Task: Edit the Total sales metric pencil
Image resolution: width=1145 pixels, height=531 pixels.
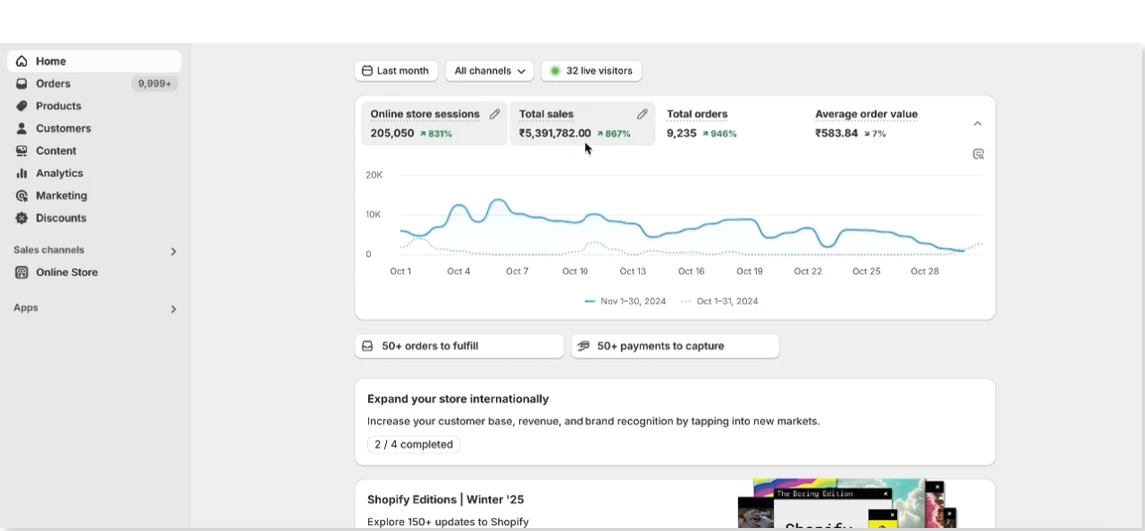Action: pos(642,114)
